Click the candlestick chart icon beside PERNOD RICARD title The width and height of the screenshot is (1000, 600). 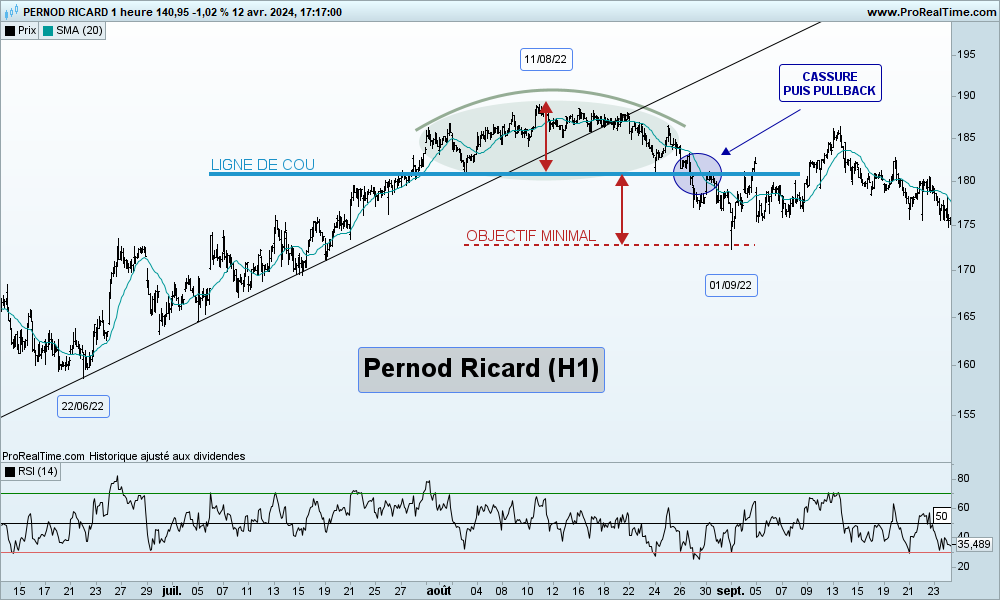point(11,12)
